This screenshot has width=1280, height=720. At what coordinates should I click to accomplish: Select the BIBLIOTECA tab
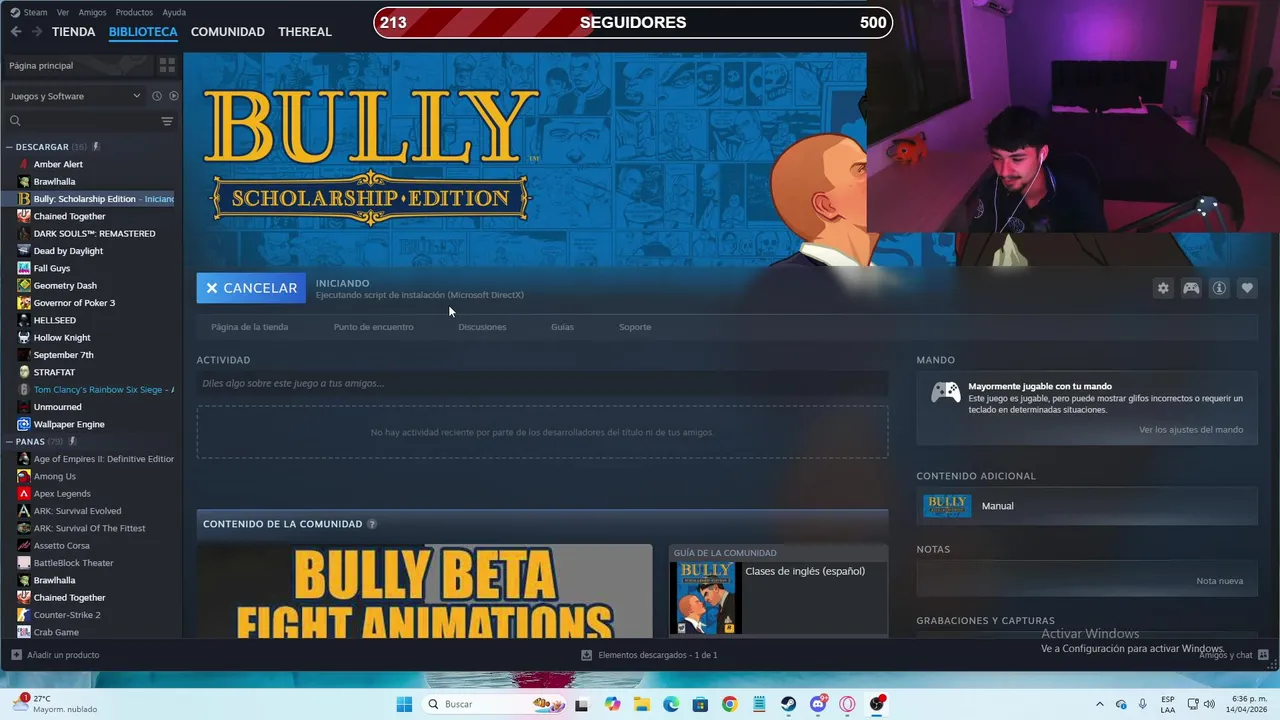click(143, 31)
